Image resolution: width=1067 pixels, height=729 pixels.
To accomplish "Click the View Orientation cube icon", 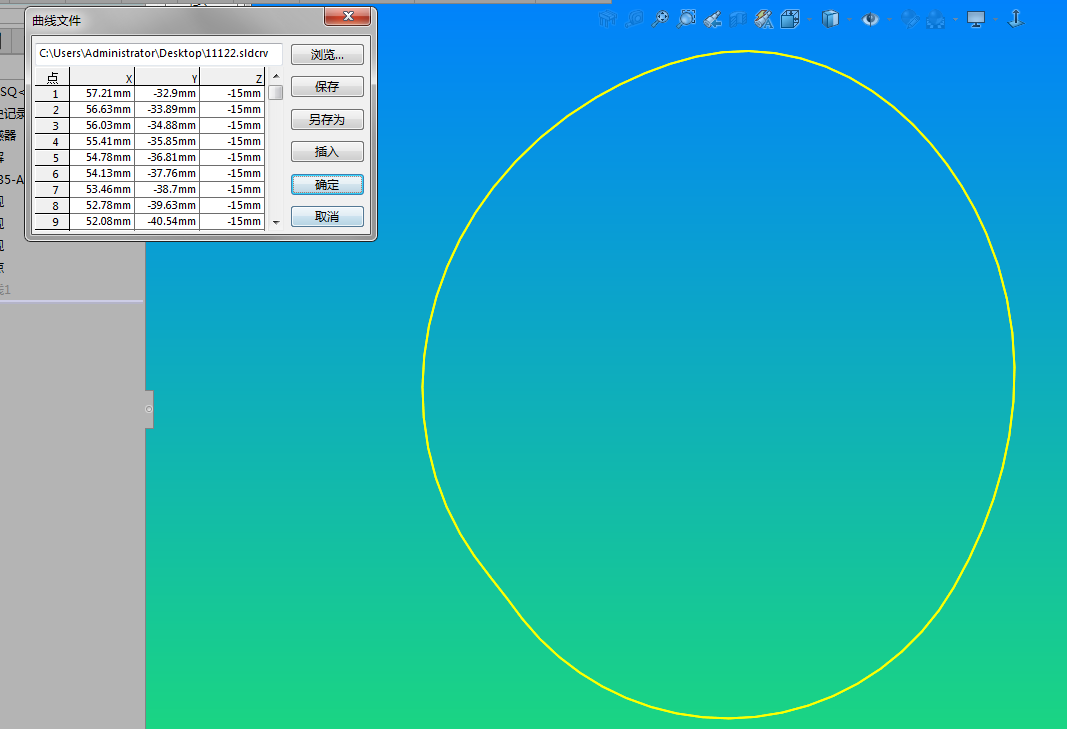I will 790,18.
